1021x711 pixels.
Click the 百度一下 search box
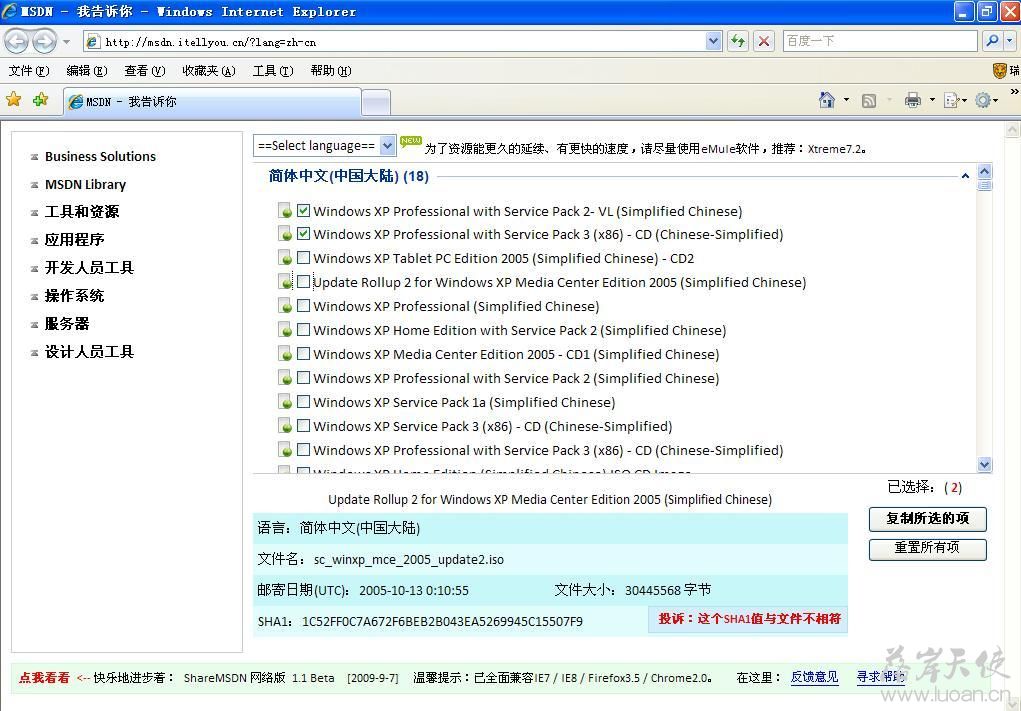click(x=880, y=41)
